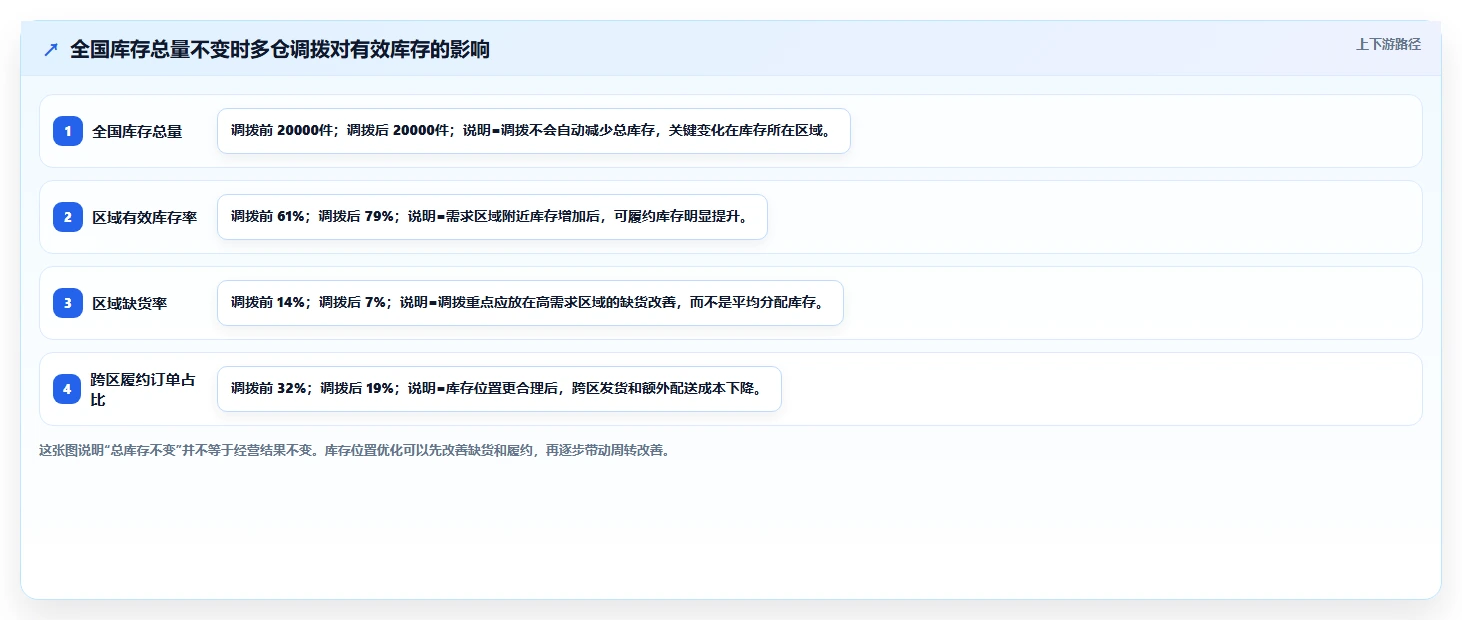
Task: Click the footnote starting 这张图说明
Action: coord(354,450)
